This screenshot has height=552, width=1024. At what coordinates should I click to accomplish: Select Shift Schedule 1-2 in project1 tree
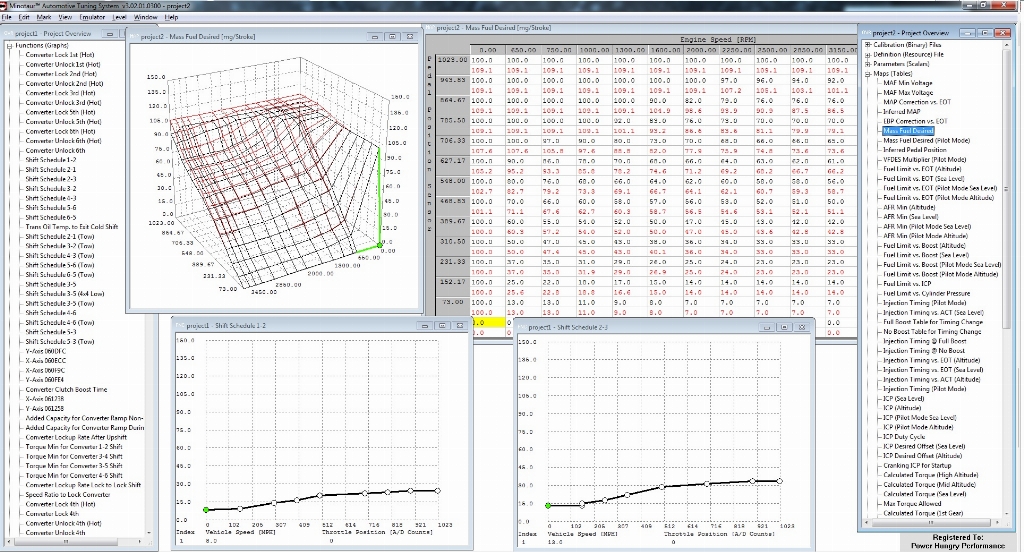click(x=50, y=160)
